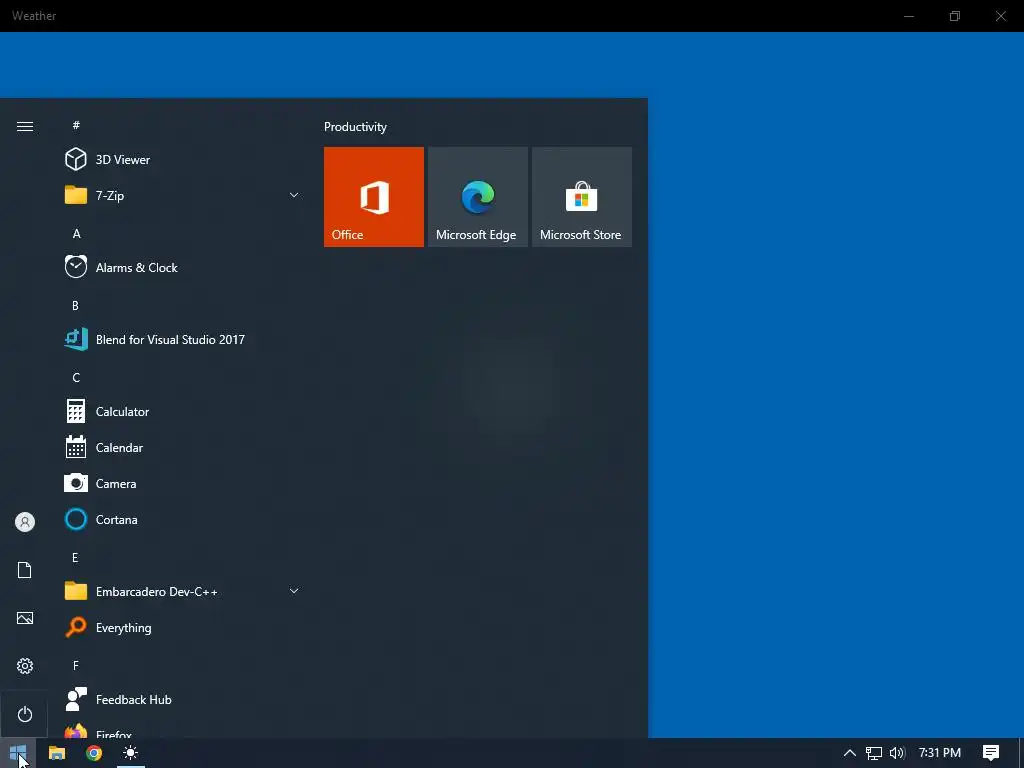Open 3D Viewer from the app list
The height and width of the screenshot is (768, 1024).
tap(182, 159)
